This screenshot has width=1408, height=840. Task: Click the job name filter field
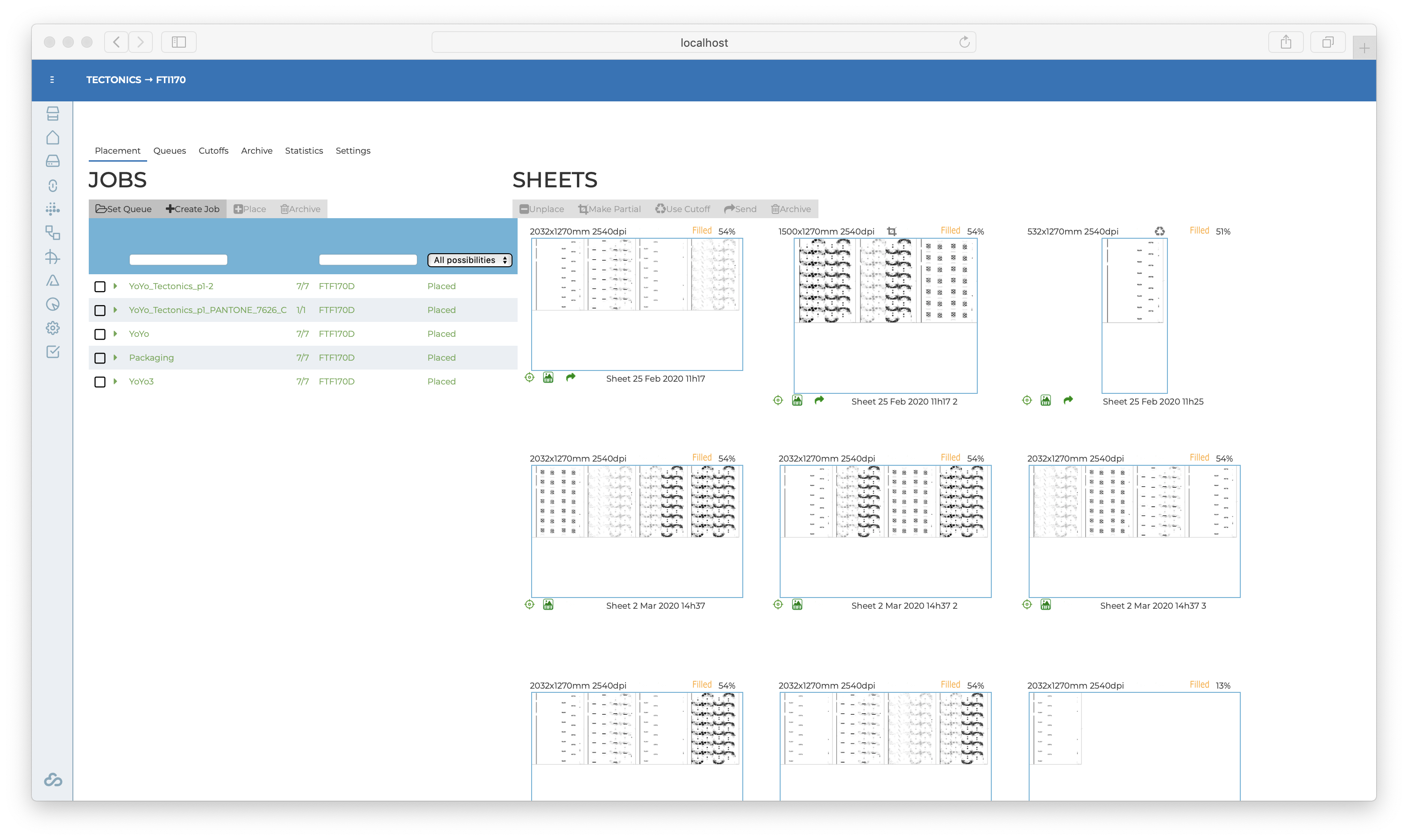pyautogui.click(x=178, y=260)
